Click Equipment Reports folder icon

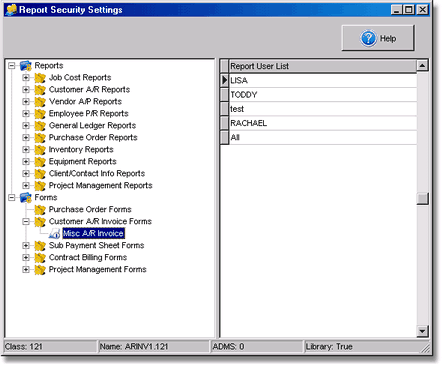40,162
